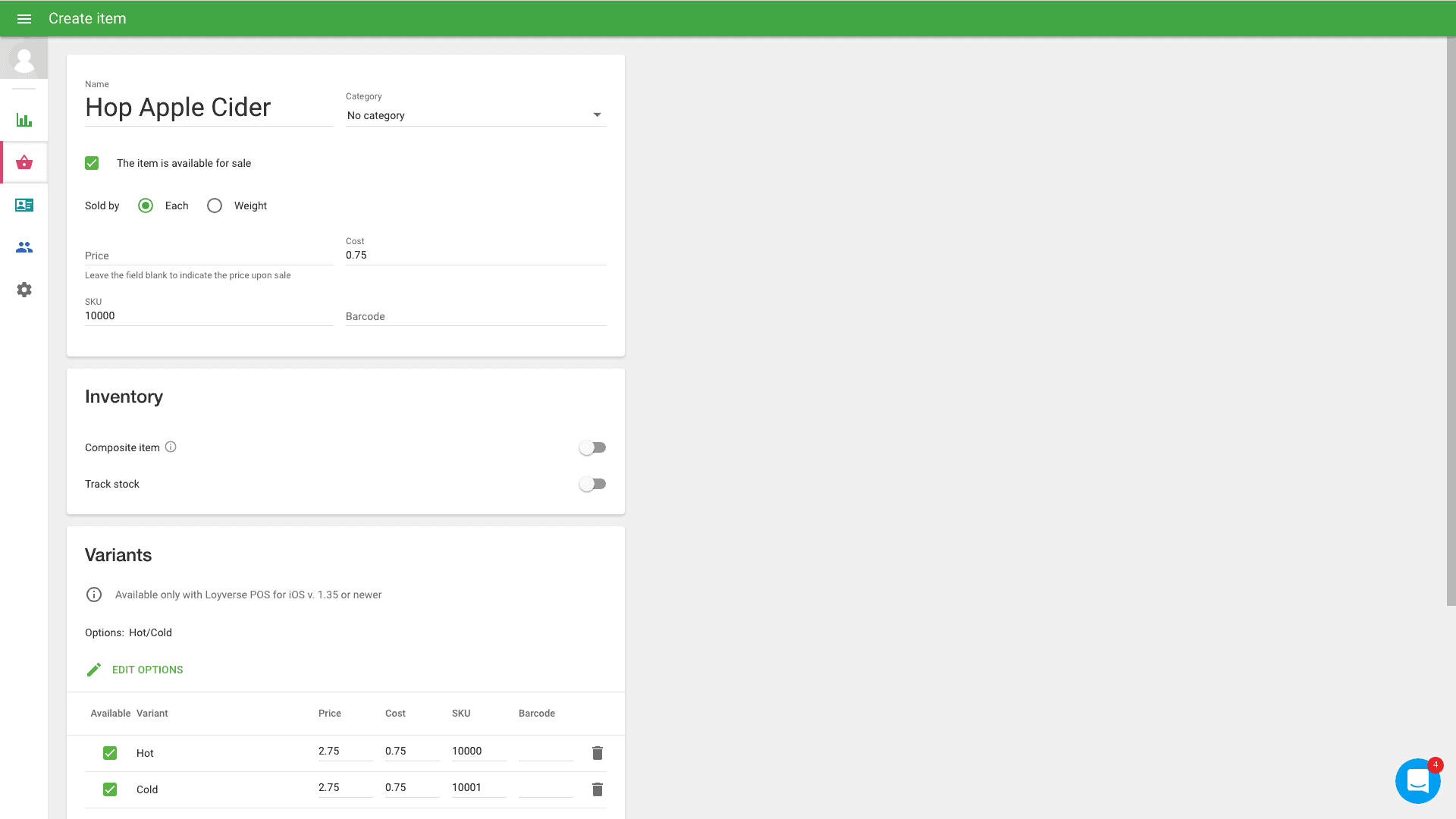The height and width of the screenshot is (819, 1456).
Task: Open the user account avatar
Action: click(x=24, y=59)
